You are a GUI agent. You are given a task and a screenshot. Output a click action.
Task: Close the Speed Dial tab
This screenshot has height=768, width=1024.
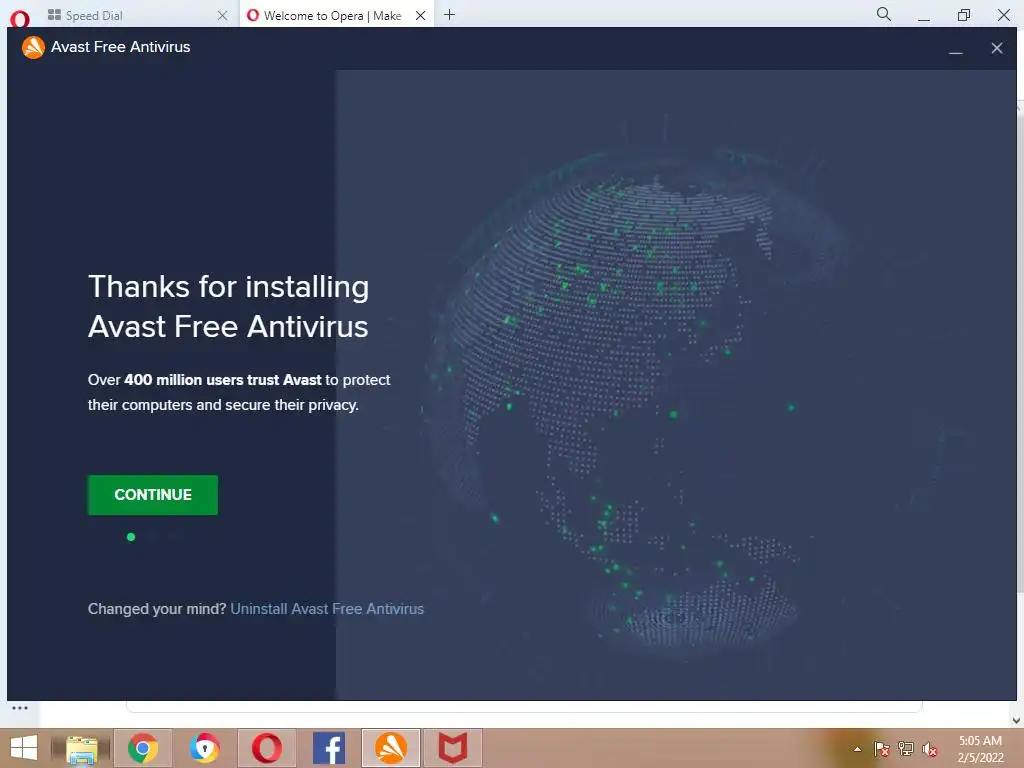(223, 15)
